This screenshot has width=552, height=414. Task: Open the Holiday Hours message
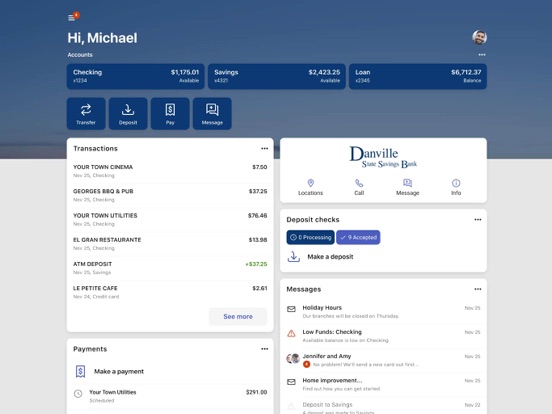point(383,312)
